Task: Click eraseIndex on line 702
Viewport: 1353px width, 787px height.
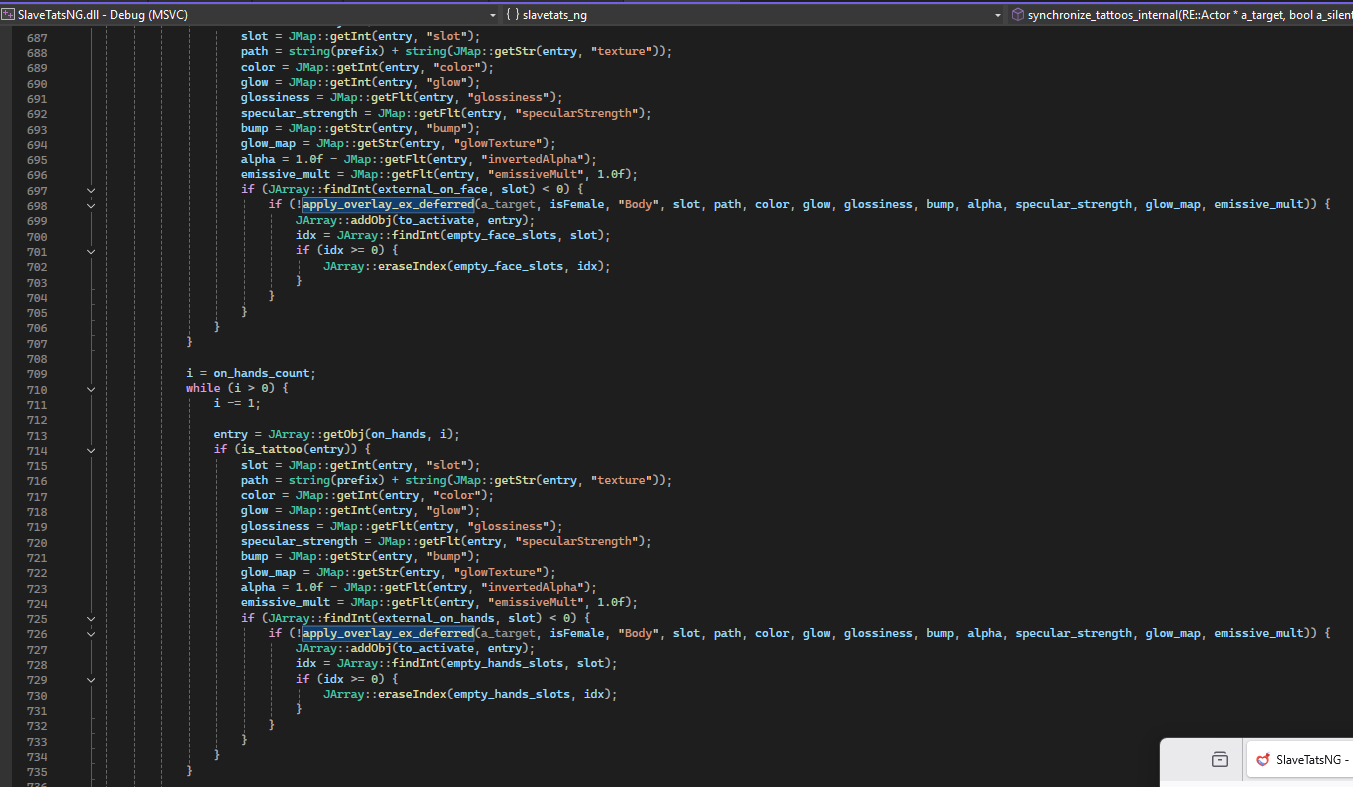Action: [x=411, y=266]
